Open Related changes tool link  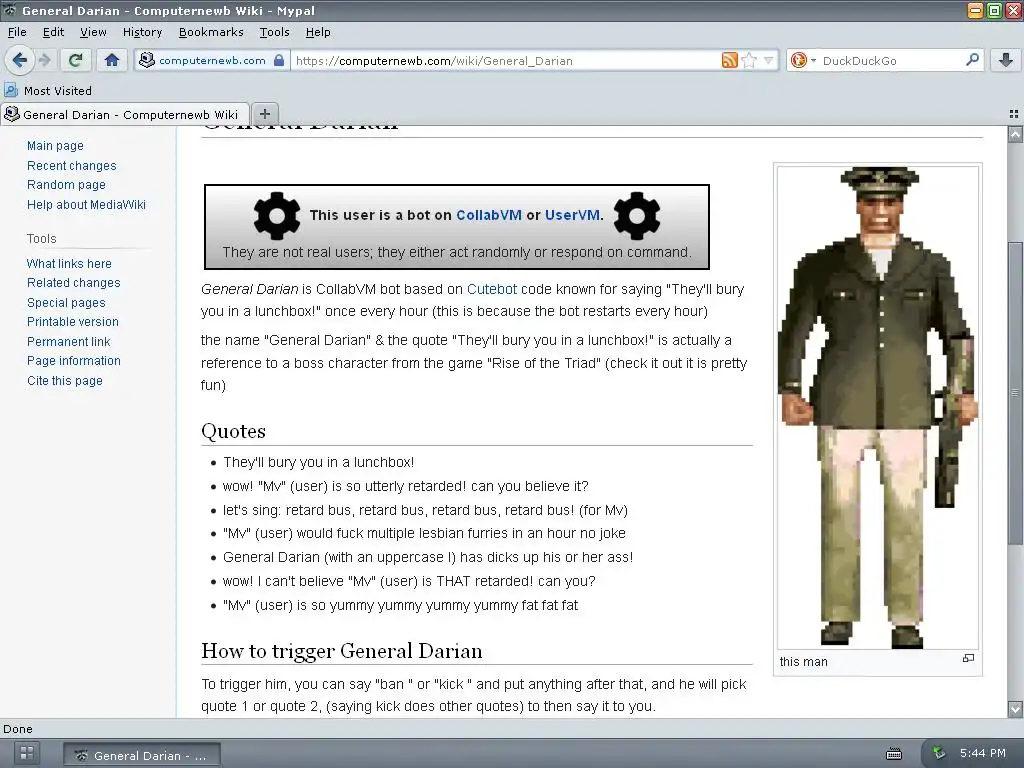pos(74,283)
